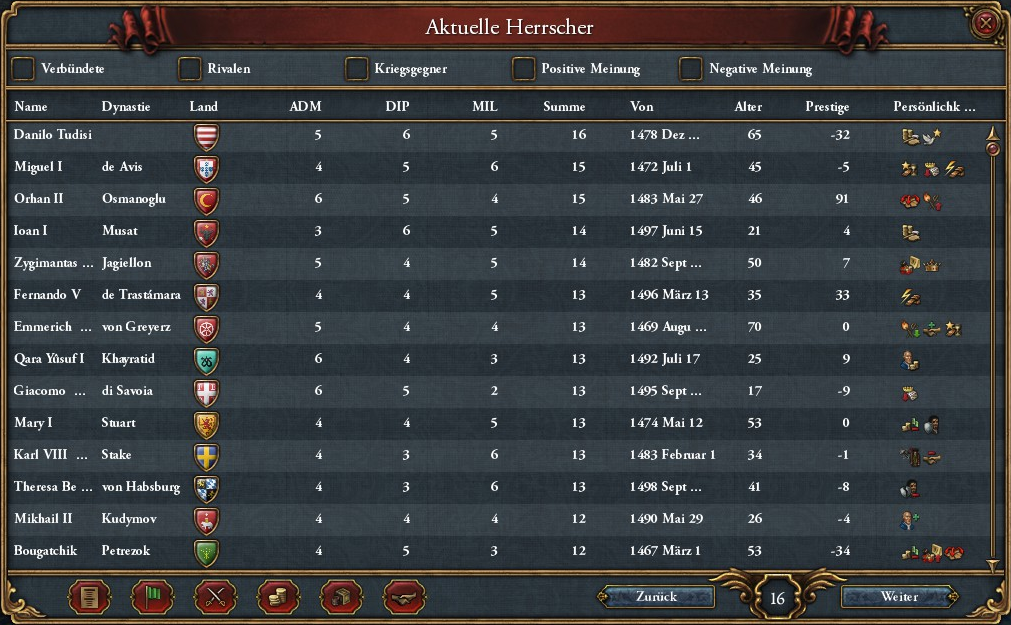Open the scroll document ledger page icon

tap(89, 597)
